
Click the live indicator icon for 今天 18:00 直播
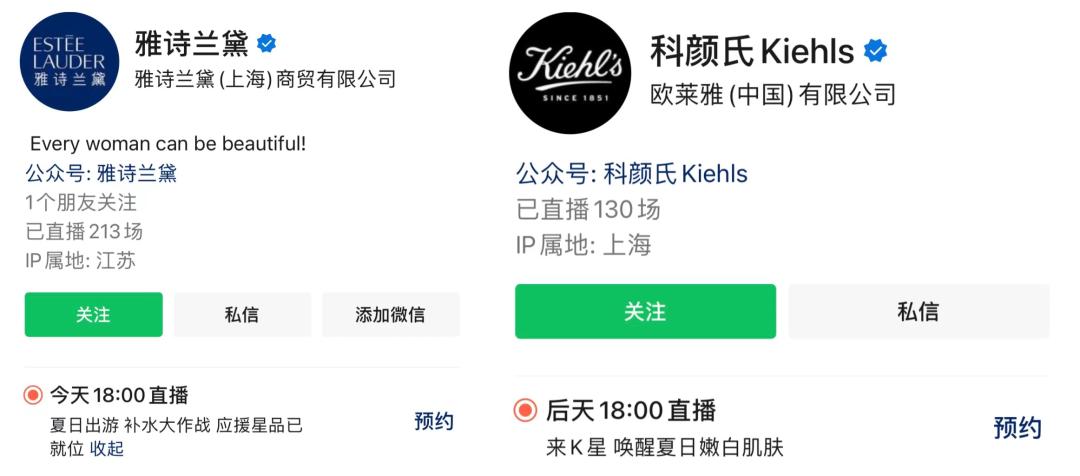click(33, 395)
